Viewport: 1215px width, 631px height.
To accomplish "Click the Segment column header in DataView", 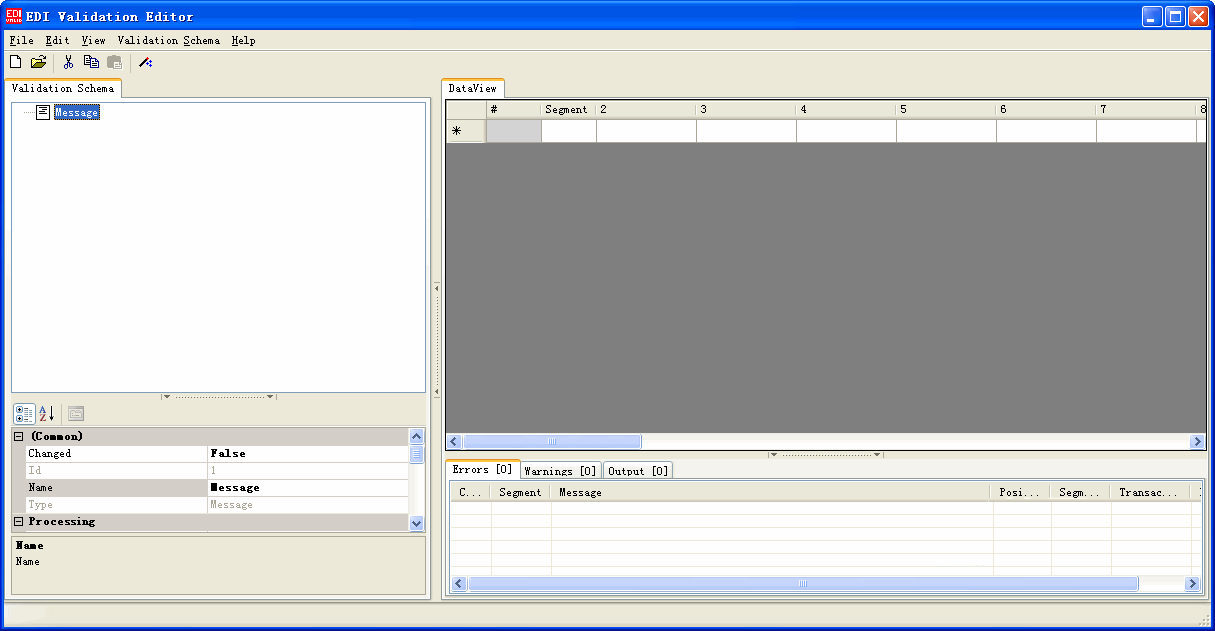I will click(566, 109).
